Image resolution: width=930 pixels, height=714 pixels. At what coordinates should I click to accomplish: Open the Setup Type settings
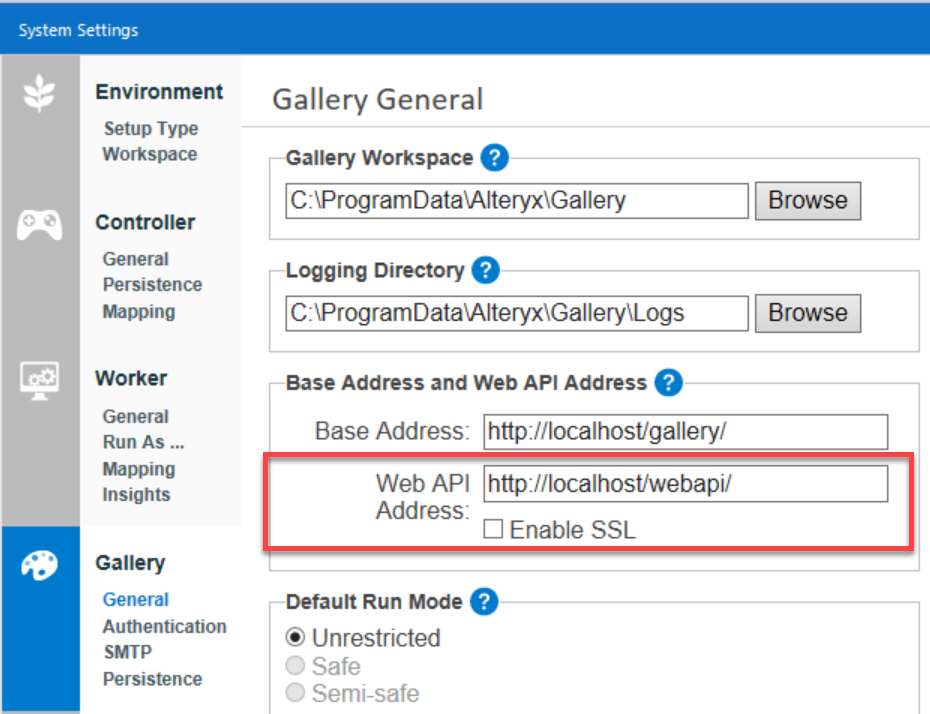[150, 128]
